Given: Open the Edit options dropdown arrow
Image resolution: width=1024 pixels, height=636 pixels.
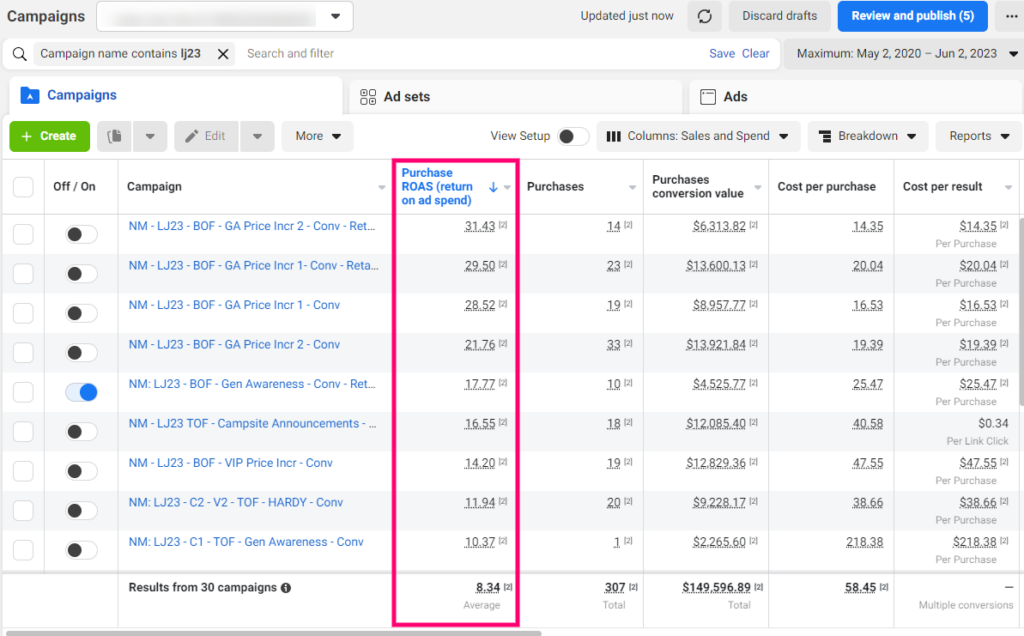Looking at the screenshot, I should pos(257,136).
